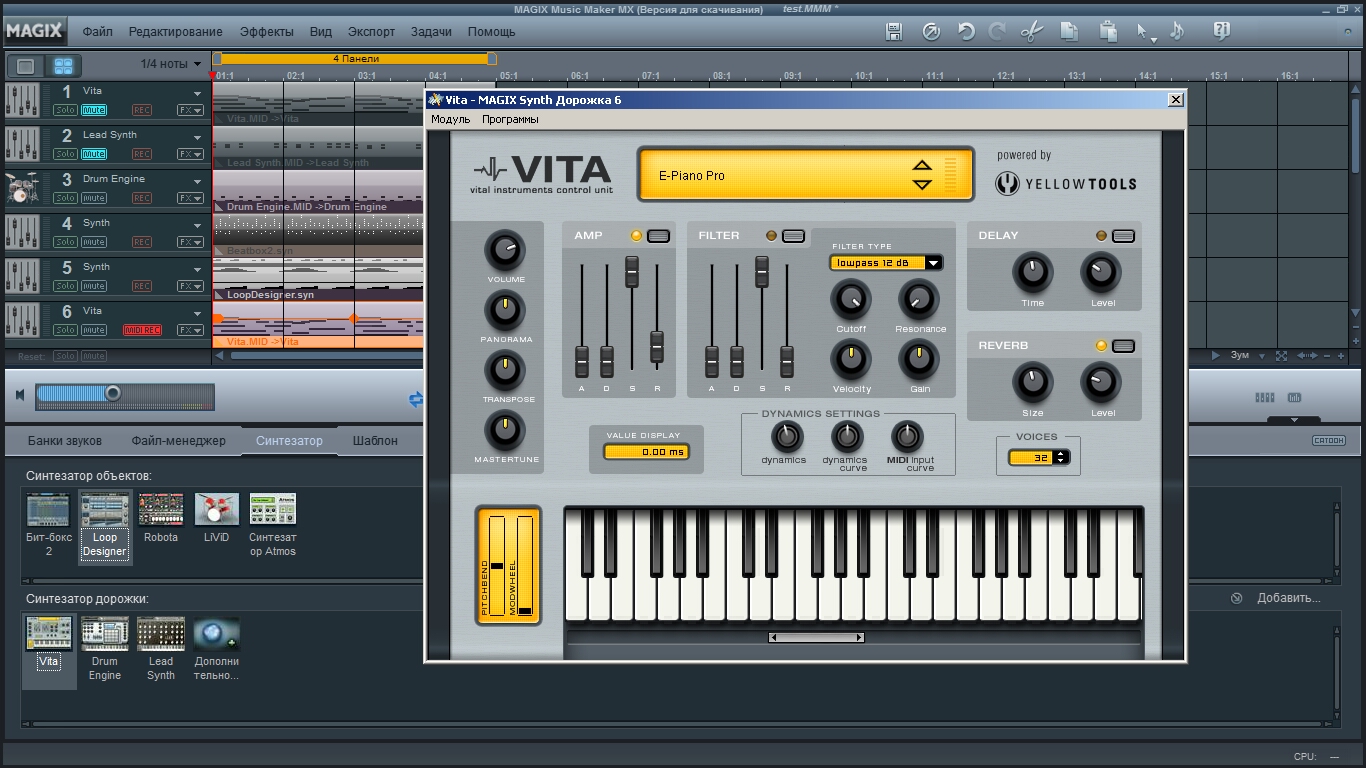Switch to the Шаблон tab
This screenshot has width=1366, height=768.
375,440
